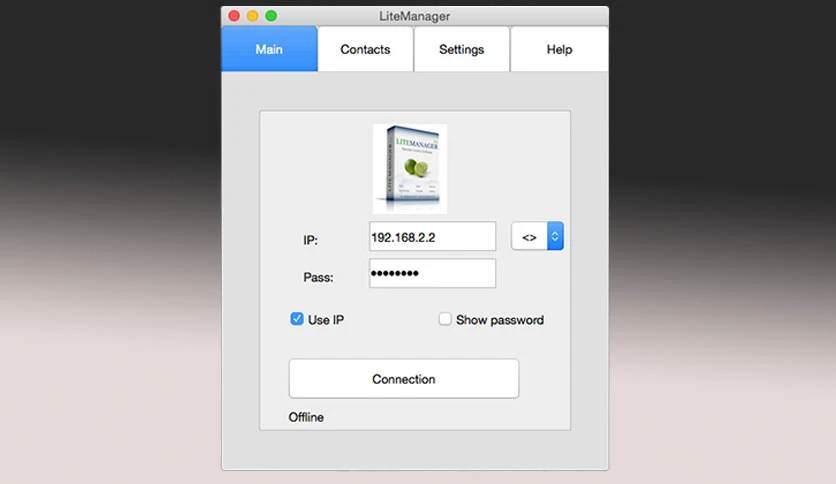Click the Offline status text

pyautogui.click(x=306, y=417)
